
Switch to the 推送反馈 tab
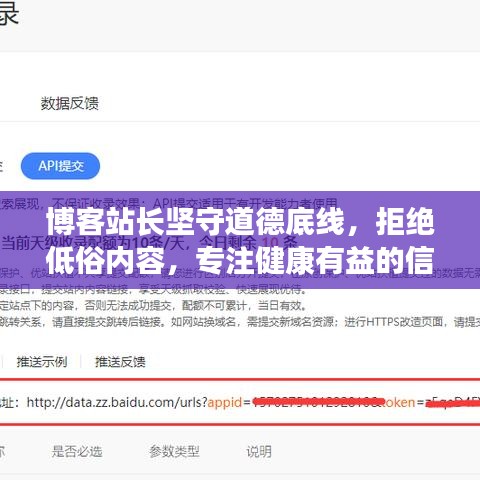click(120, 362)
